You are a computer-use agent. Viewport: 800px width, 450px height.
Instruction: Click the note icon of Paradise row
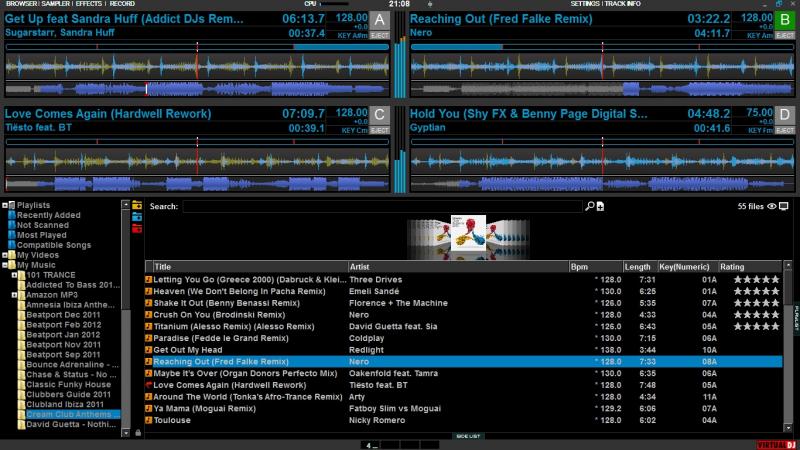(148, 338)
